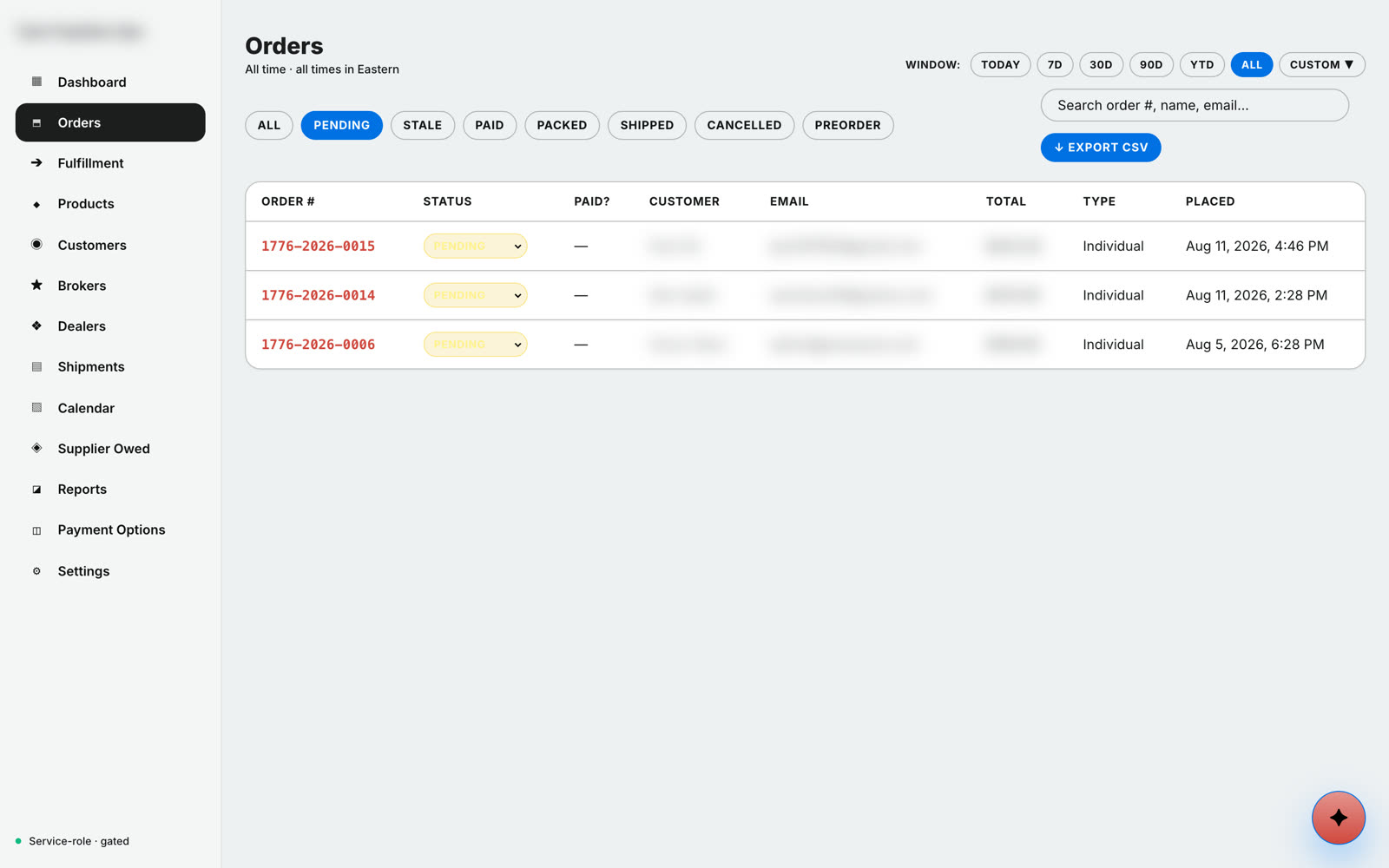Filter orders by ALL status
The width and height of the screenshot is (1389, 868).
(269, 125)
